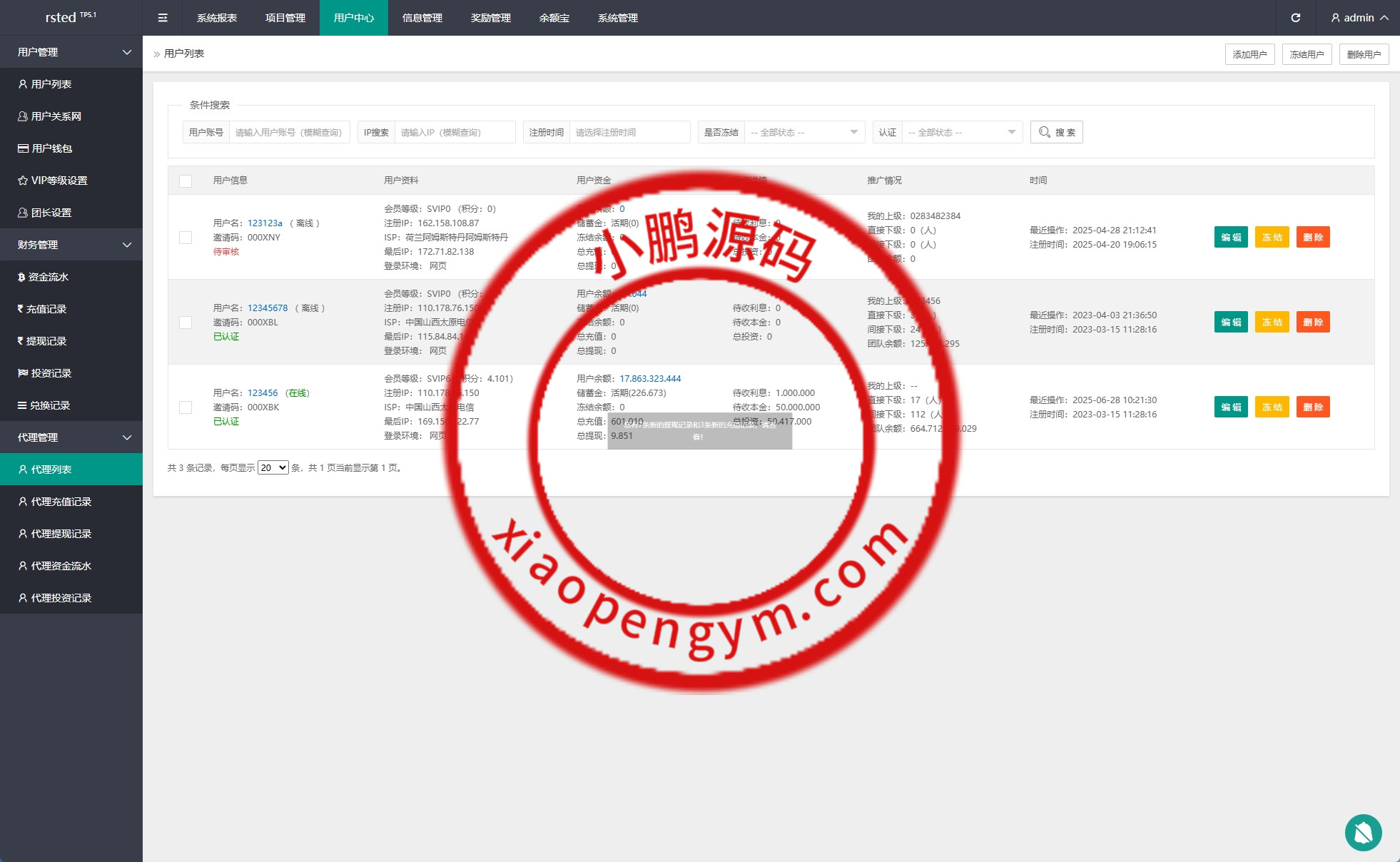Screen dimensions: 1400x862
Task: Click the search magnifier button
Action: pos(1056,132)
